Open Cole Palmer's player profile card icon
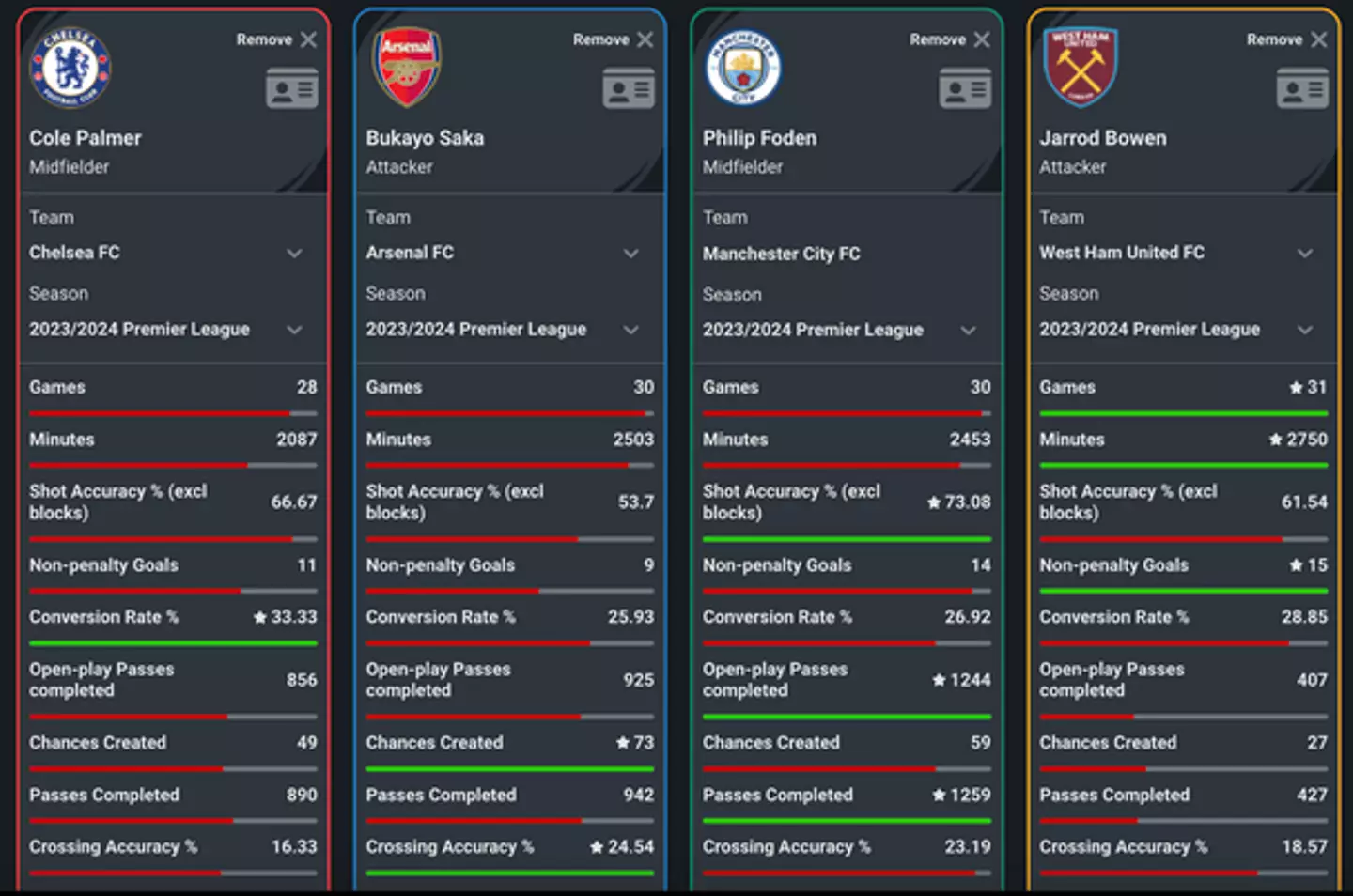 (292, 89)
